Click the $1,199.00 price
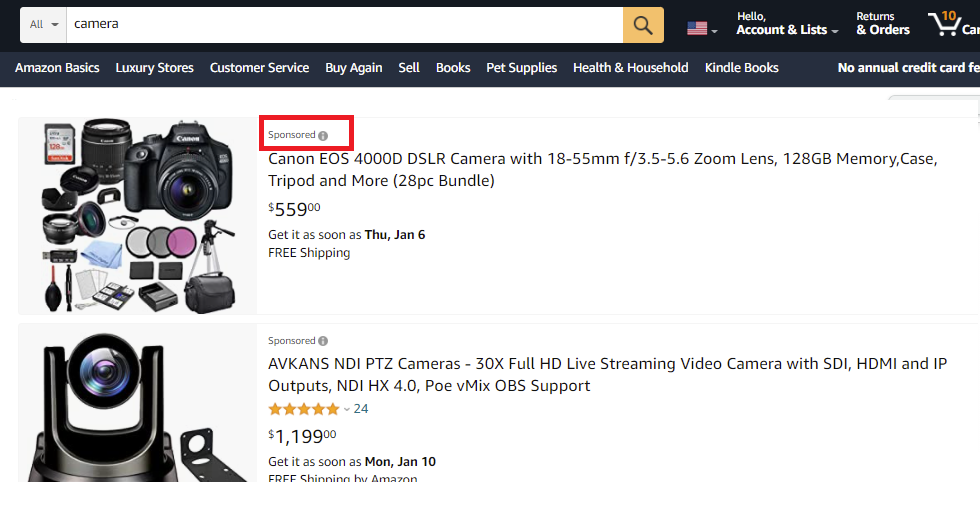 [302, 436]
